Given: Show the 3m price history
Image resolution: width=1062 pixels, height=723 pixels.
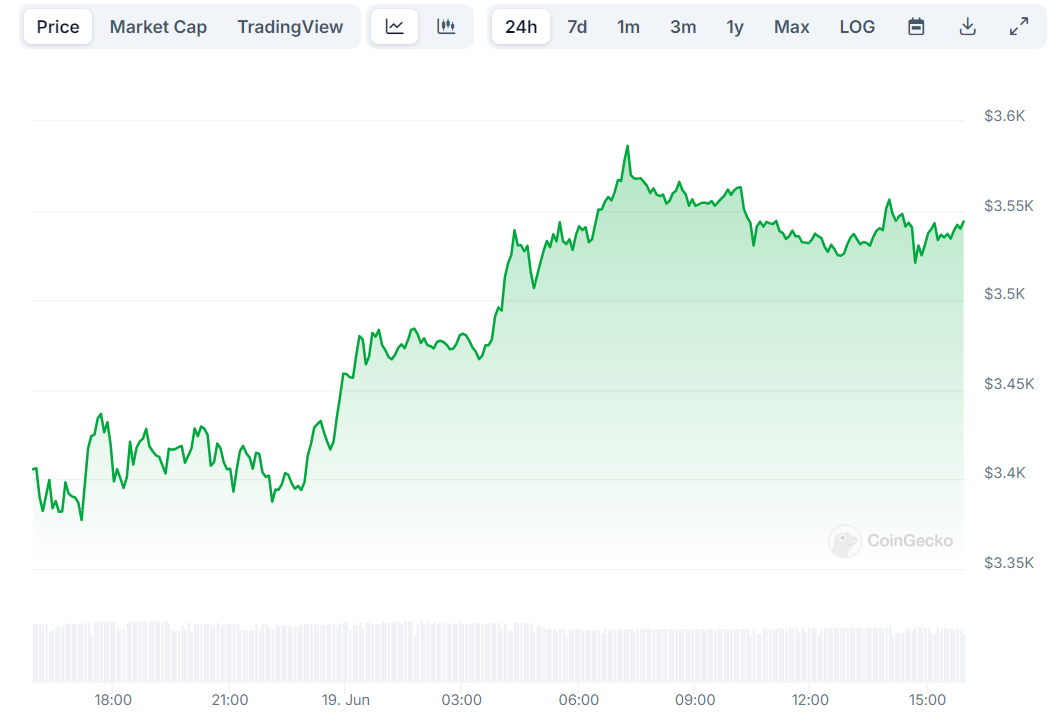Looking at the screenshot, I should tap(683, 27).
